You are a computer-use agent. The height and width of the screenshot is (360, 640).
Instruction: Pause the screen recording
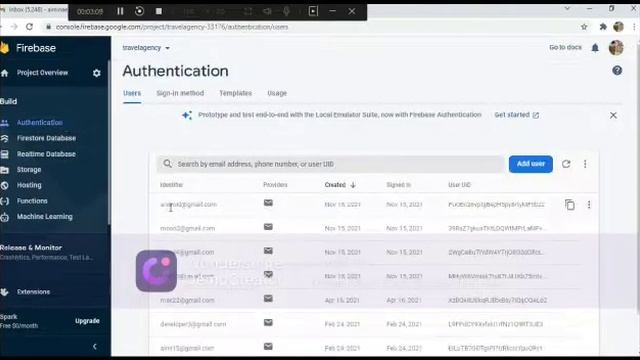click(x=120, y=11)
